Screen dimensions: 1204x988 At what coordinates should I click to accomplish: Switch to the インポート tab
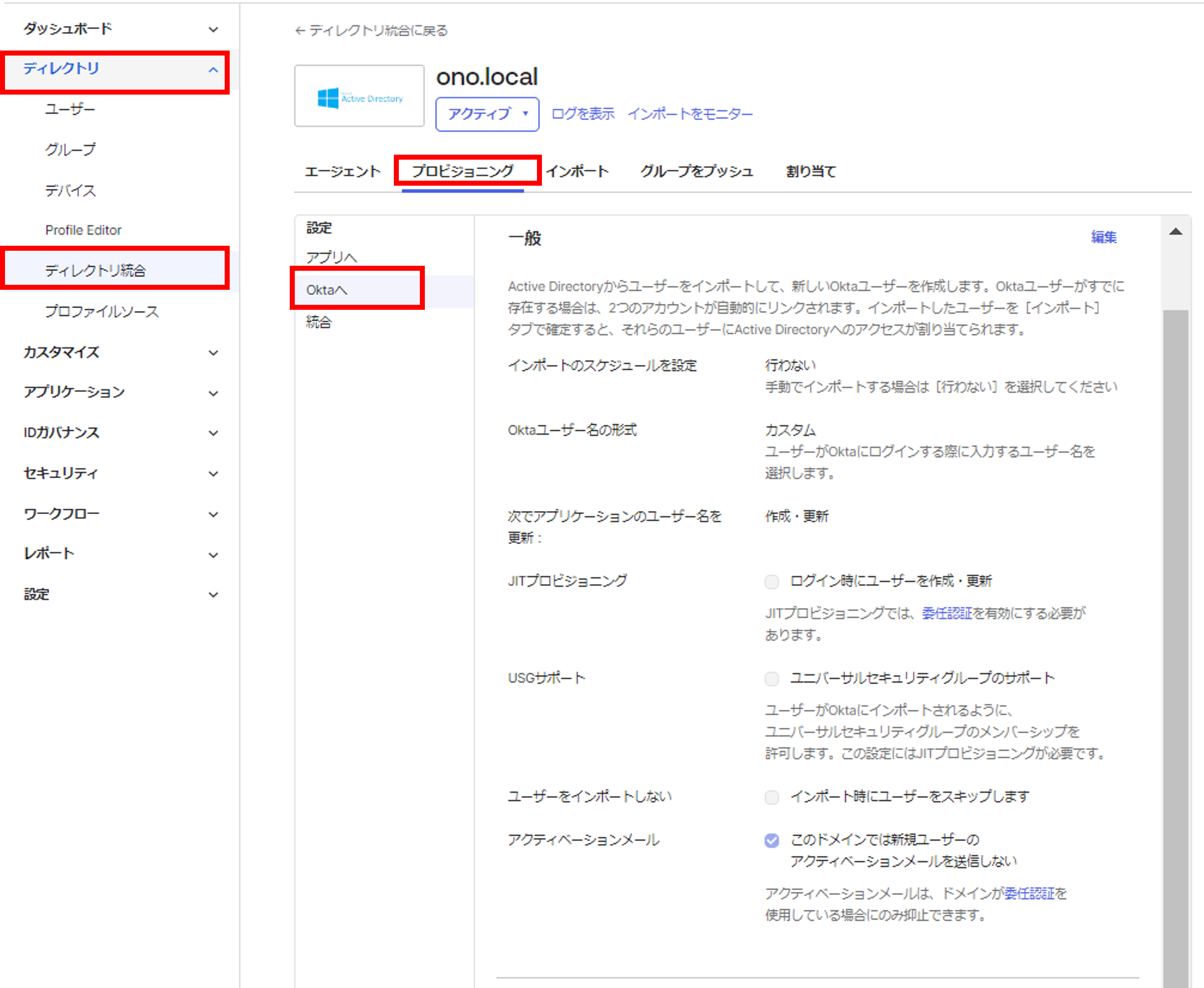(x=577, y=171)
